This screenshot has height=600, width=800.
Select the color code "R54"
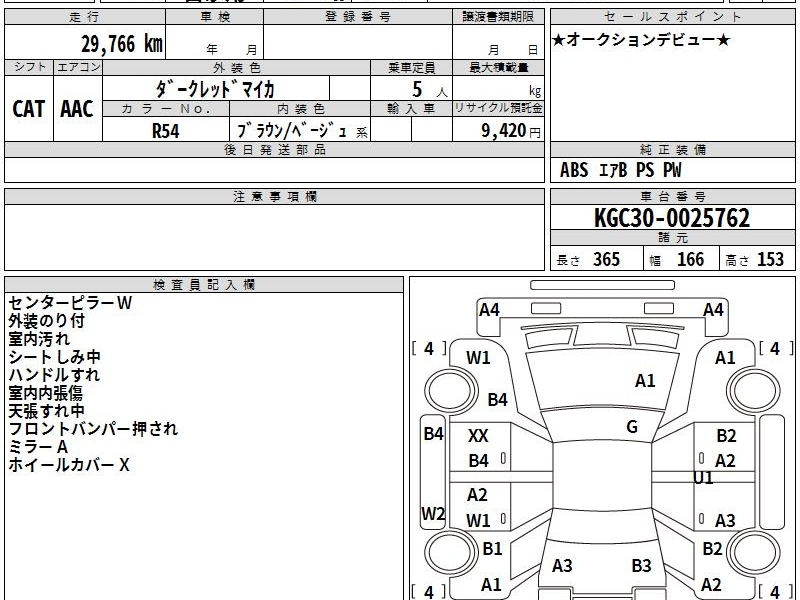point(166,131)
